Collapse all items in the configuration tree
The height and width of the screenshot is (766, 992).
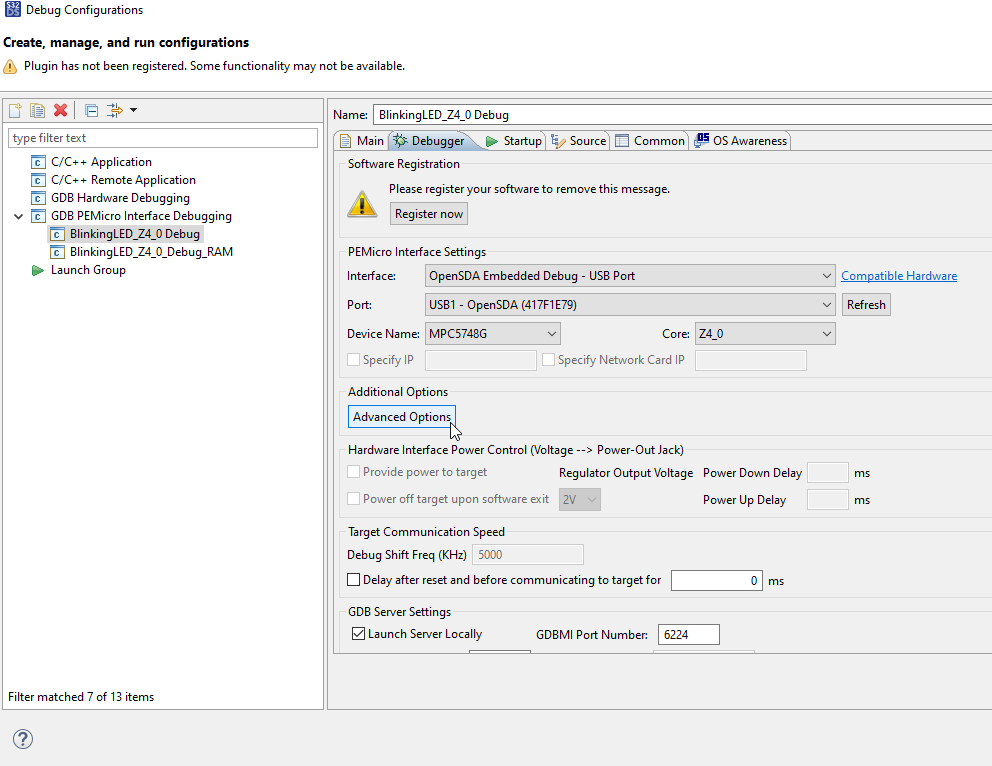[x=90, y=110]
